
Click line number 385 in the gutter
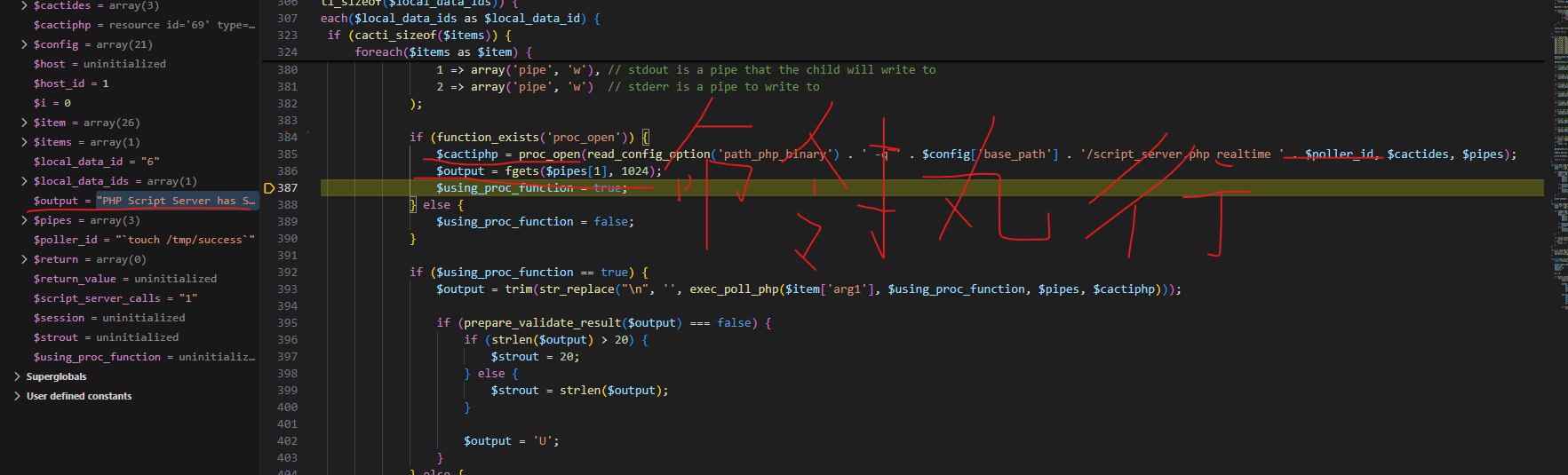pyautogui.click(x=287, y=154)
